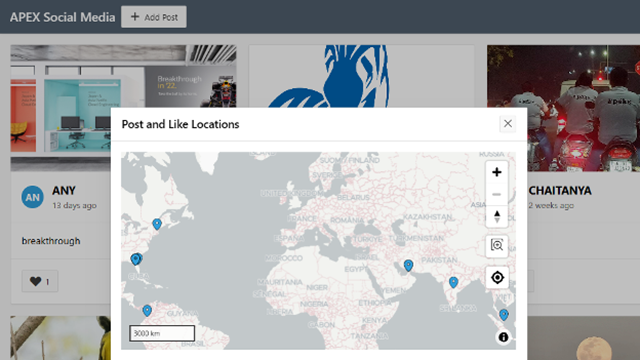
Task: Open the office breakthrough post image
Action: (60, 108)
